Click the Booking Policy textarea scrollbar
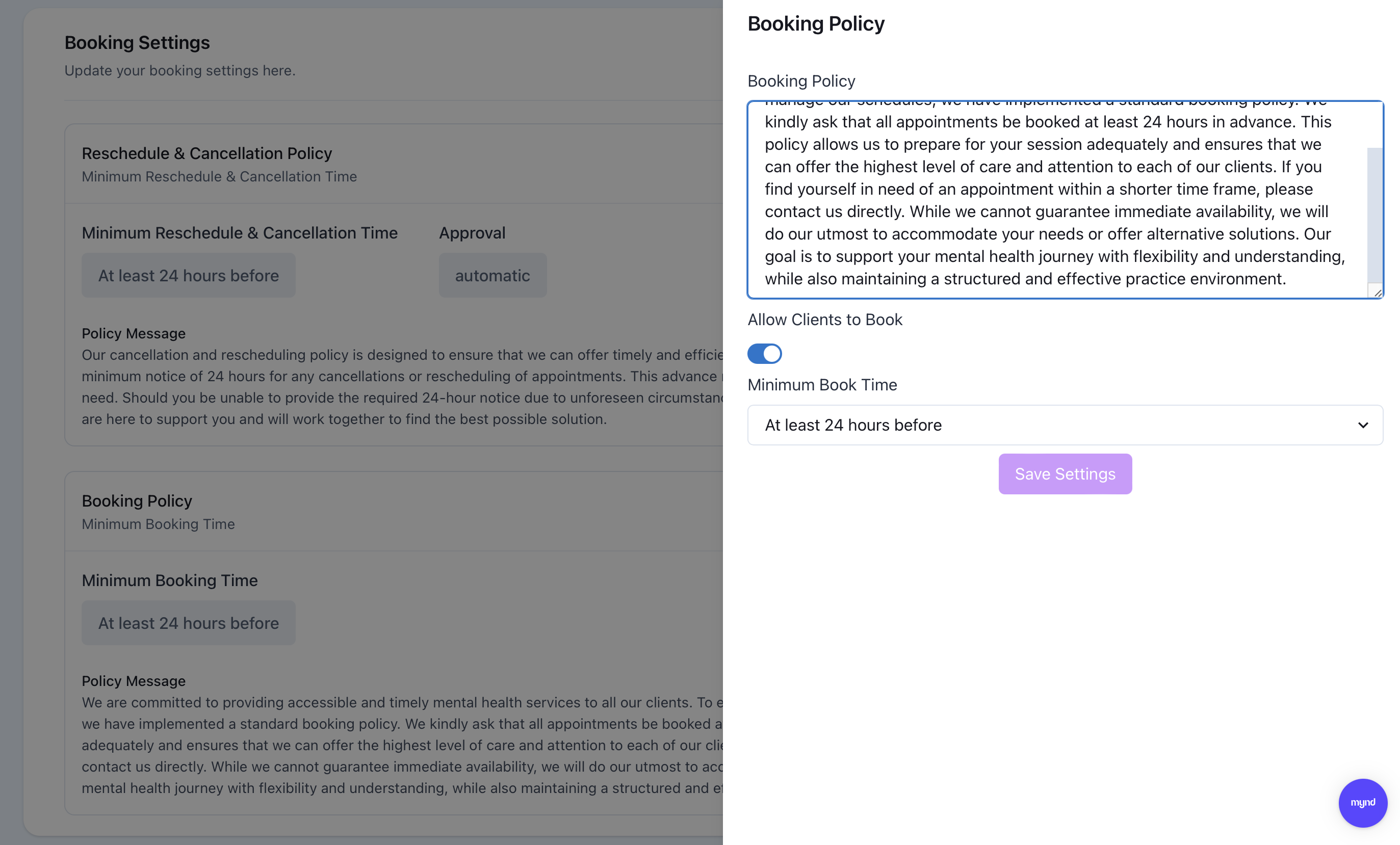The width and height of the screenshot is (1400, 845). [x=1375, y=216]
